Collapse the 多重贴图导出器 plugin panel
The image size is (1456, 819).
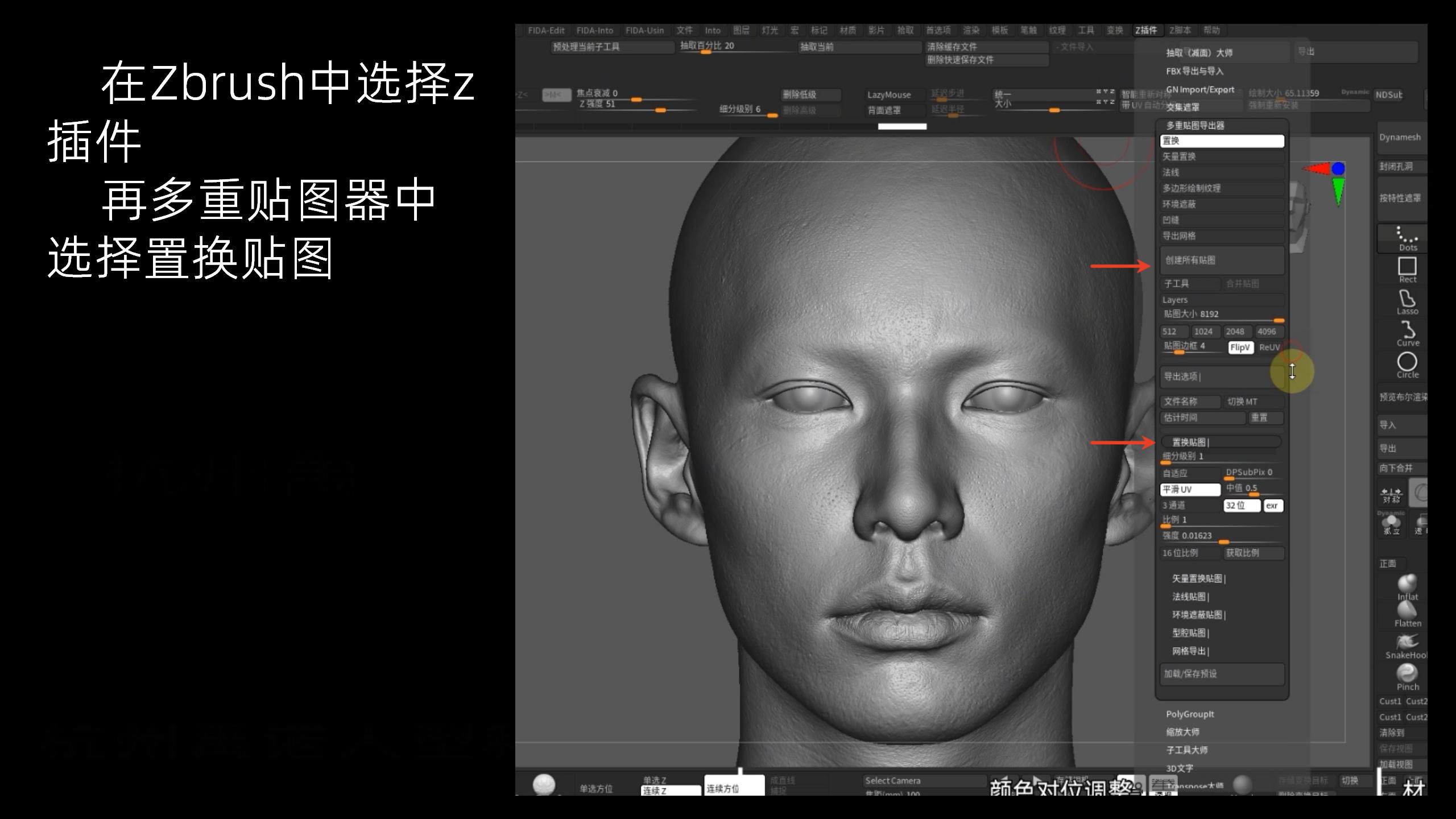tap(1195, 125)
